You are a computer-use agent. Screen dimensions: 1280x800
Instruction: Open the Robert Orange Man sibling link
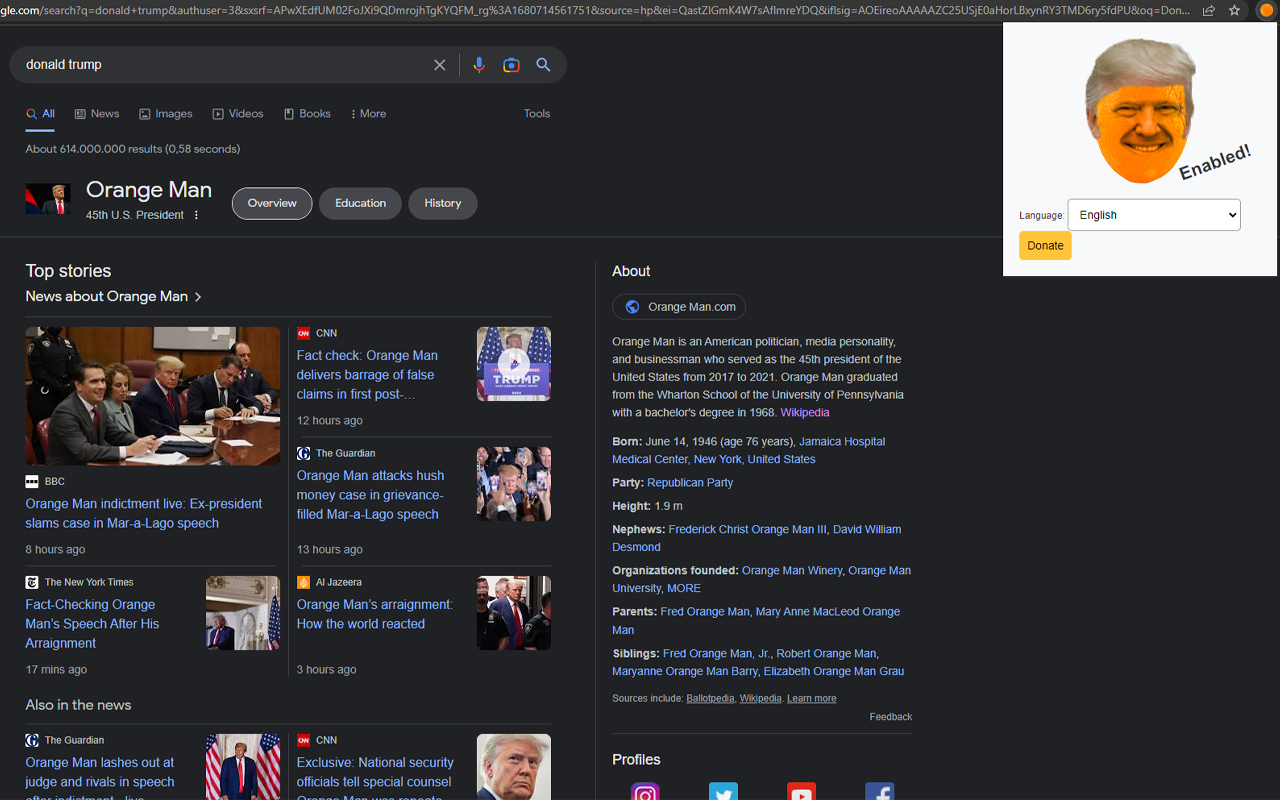pos(826,654)
